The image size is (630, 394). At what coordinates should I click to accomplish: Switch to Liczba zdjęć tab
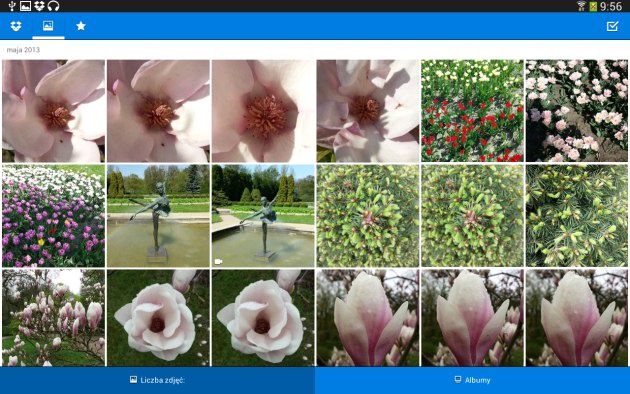pos(158,380)
